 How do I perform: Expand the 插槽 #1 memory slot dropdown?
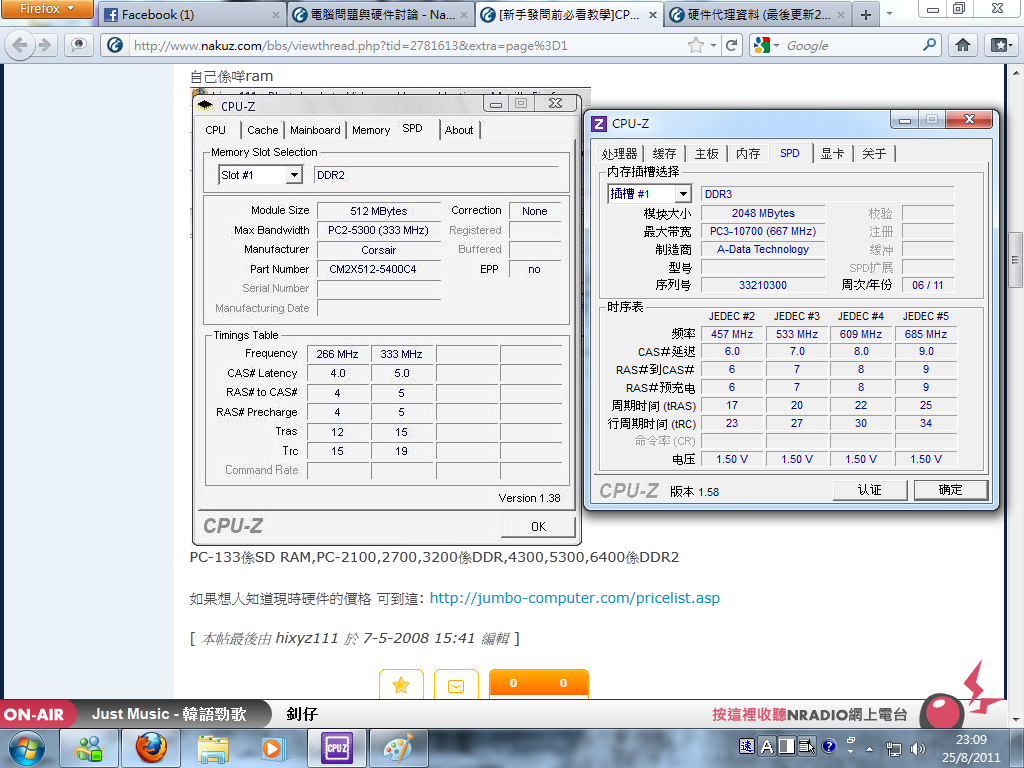(x=683, y=194)
